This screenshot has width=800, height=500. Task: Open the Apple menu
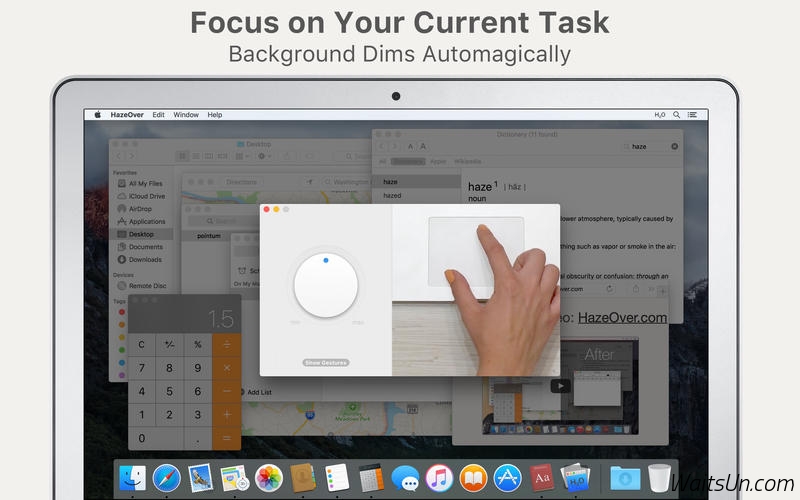click(x=97, y=115)
